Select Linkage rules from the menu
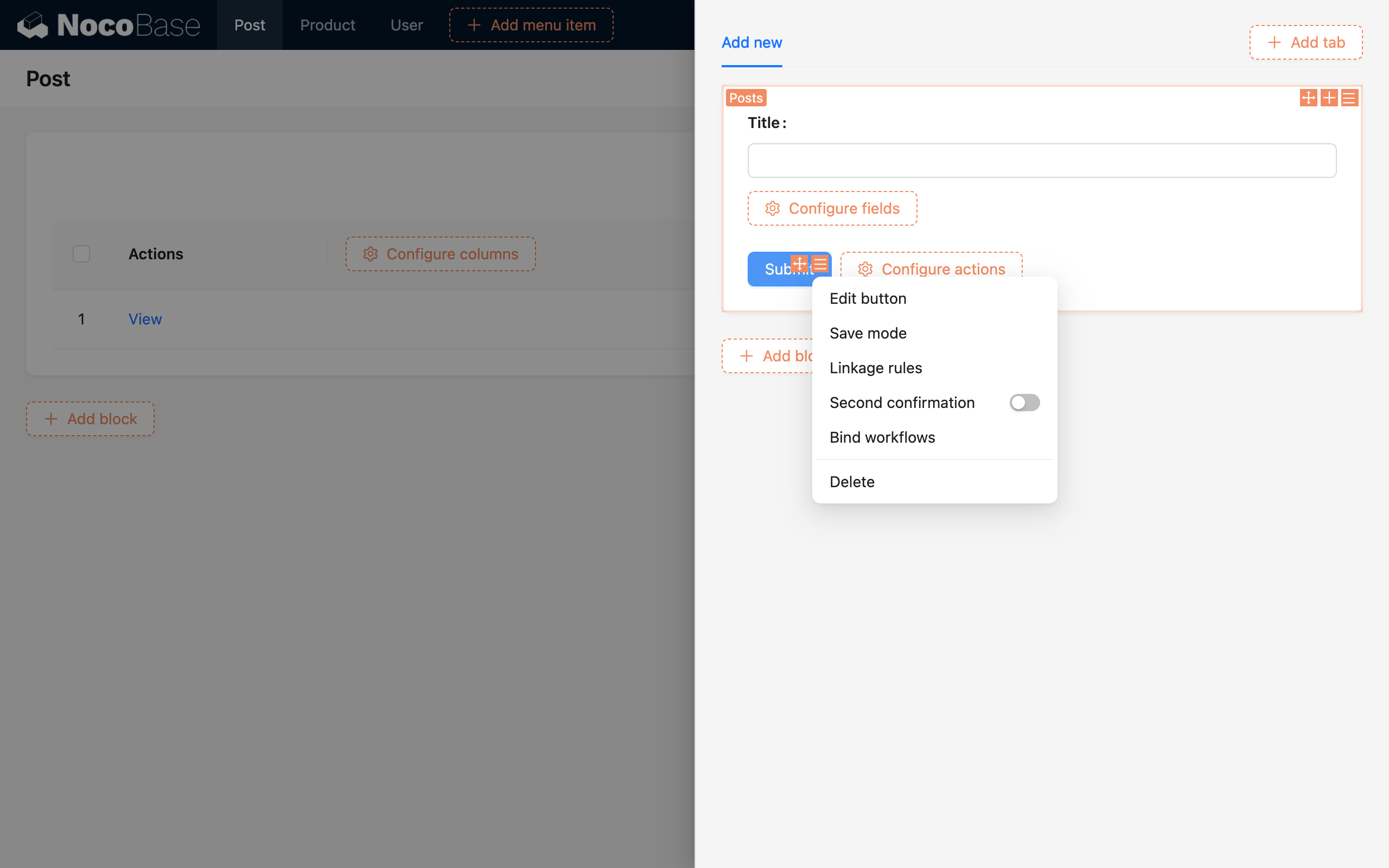 pos(875,367)
